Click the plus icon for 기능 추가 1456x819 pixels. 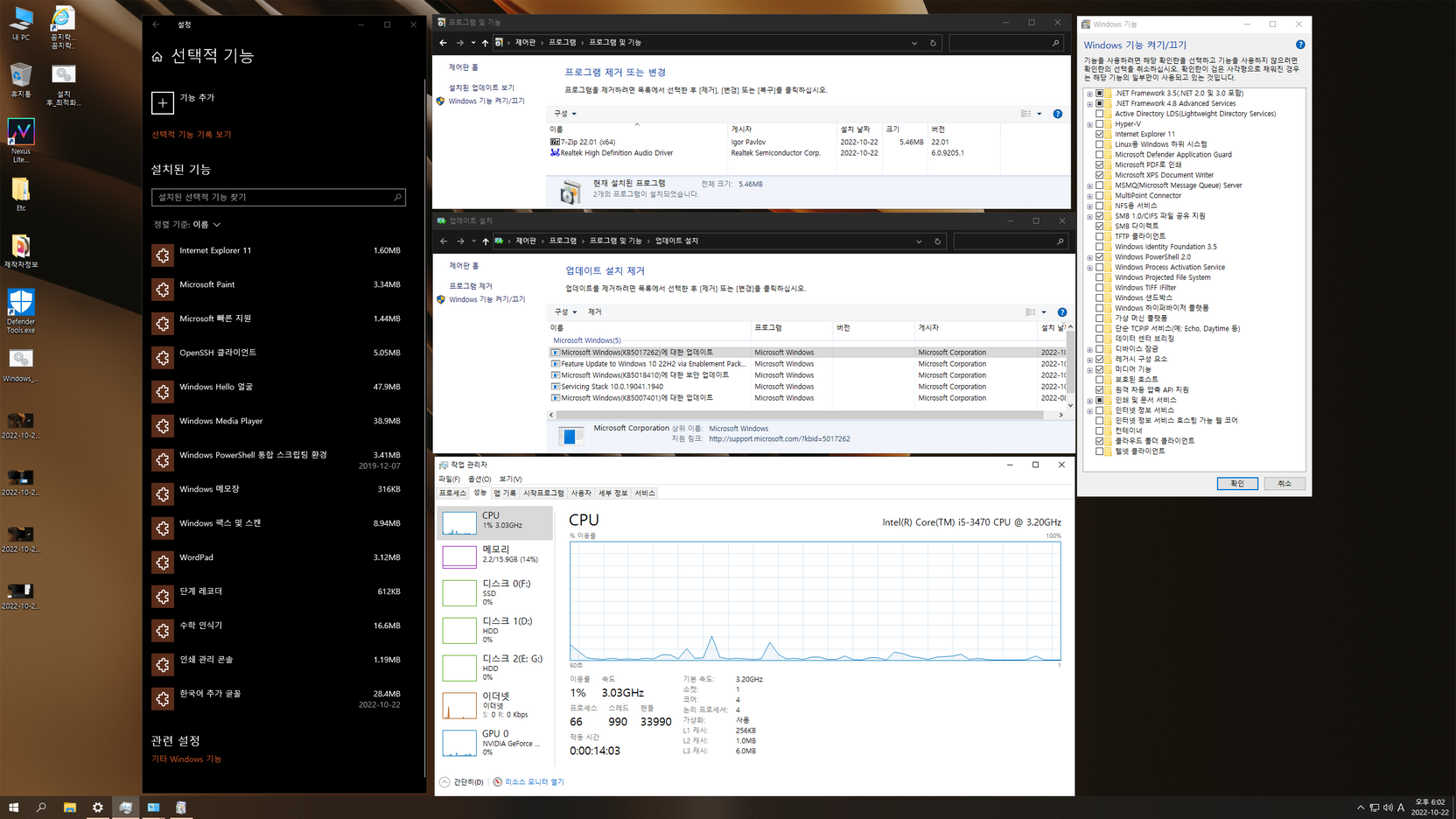click(163, 103)
